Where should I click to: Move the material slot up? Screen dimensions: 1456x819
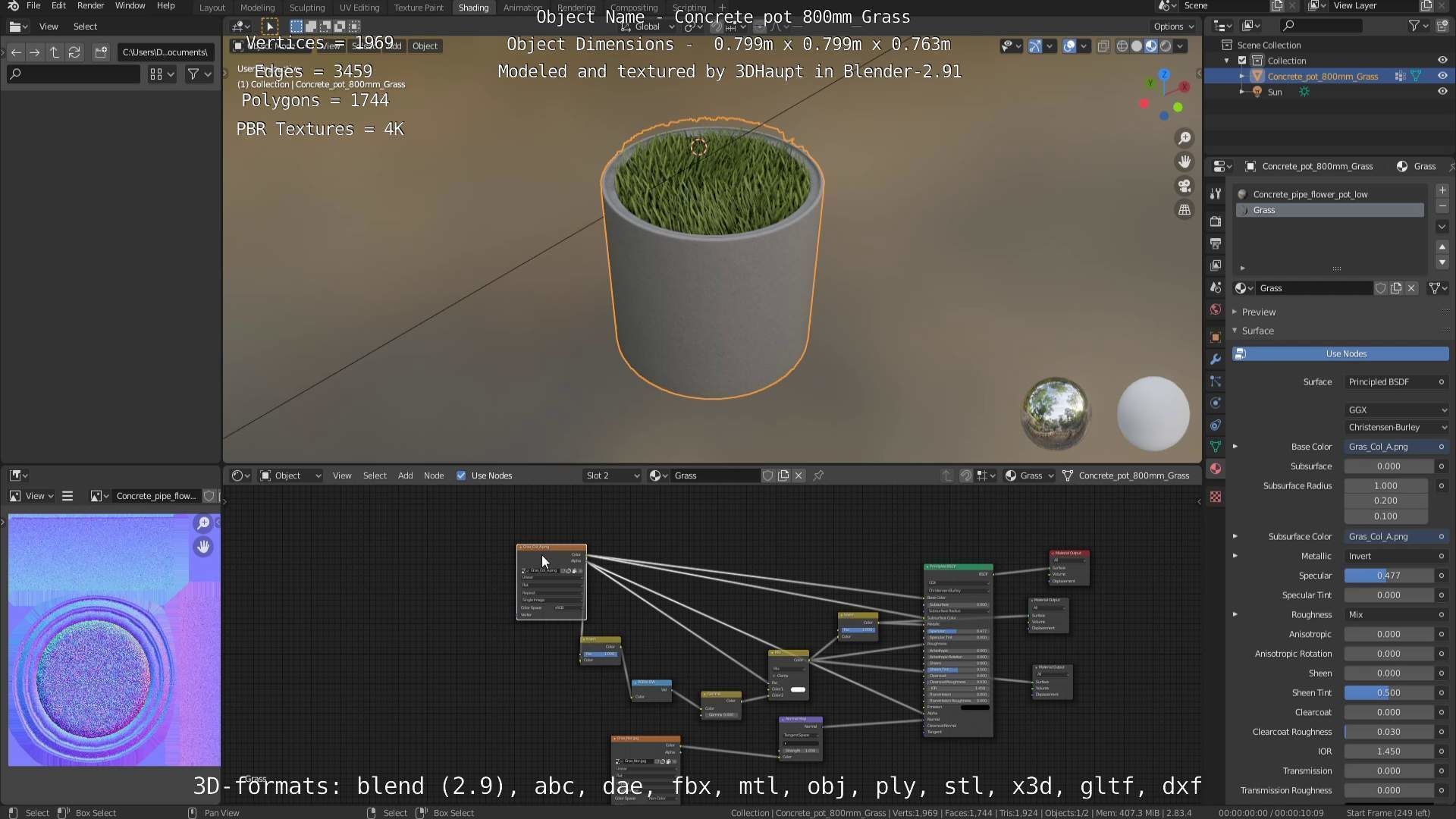pyautogui.click(x=1442, y=247)
